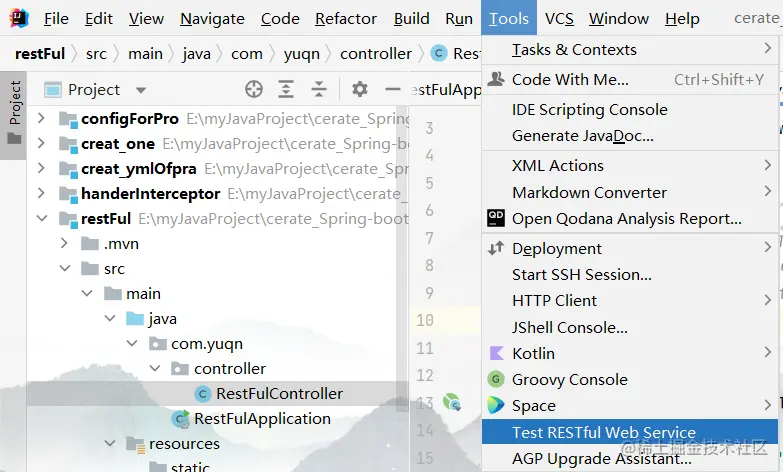Open XML Actions submenu
The height and width of the screenshot is (472, 783).
click(x=630, y=165)
